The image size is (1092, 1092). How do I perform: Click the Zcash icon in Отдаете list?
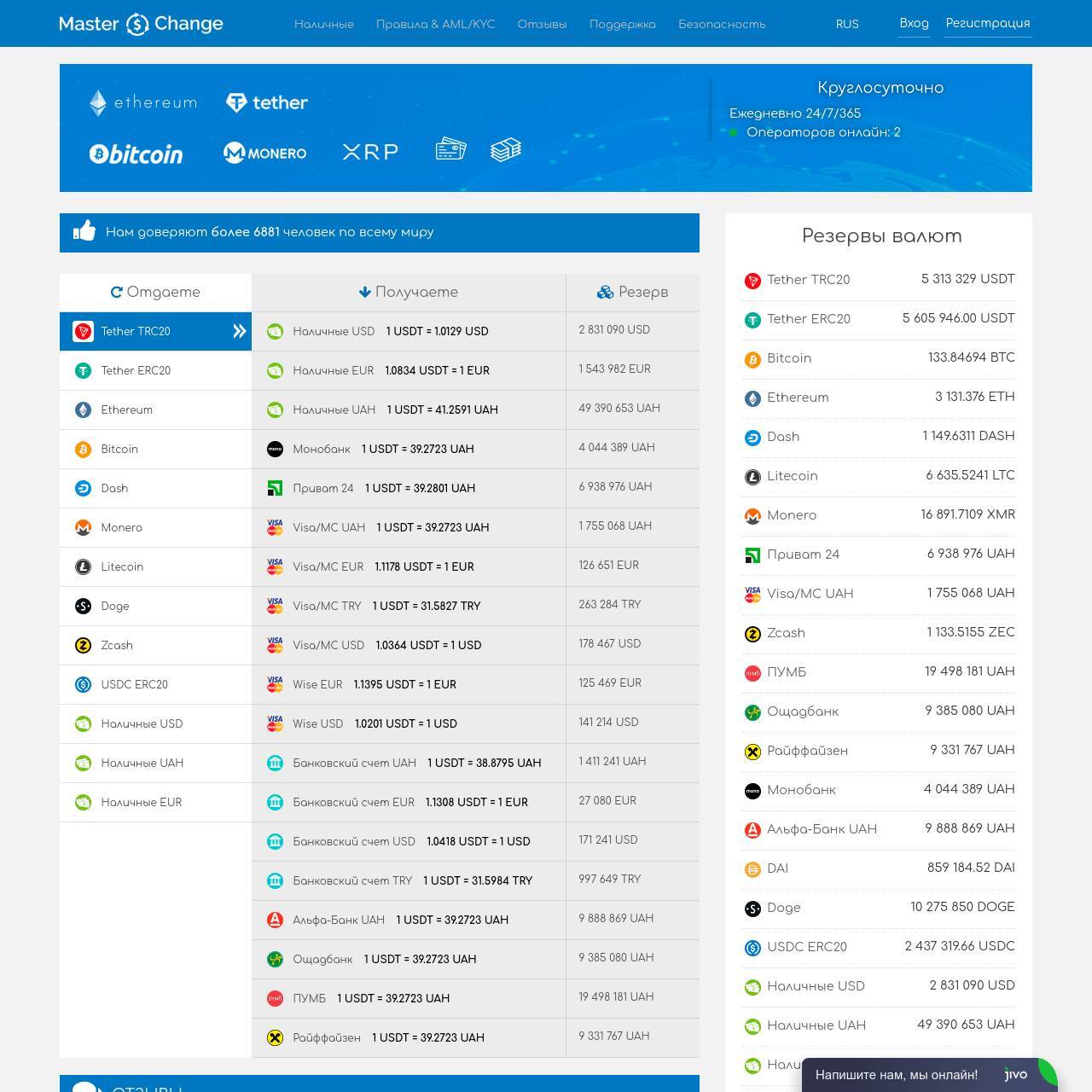(x=83, y=645)
